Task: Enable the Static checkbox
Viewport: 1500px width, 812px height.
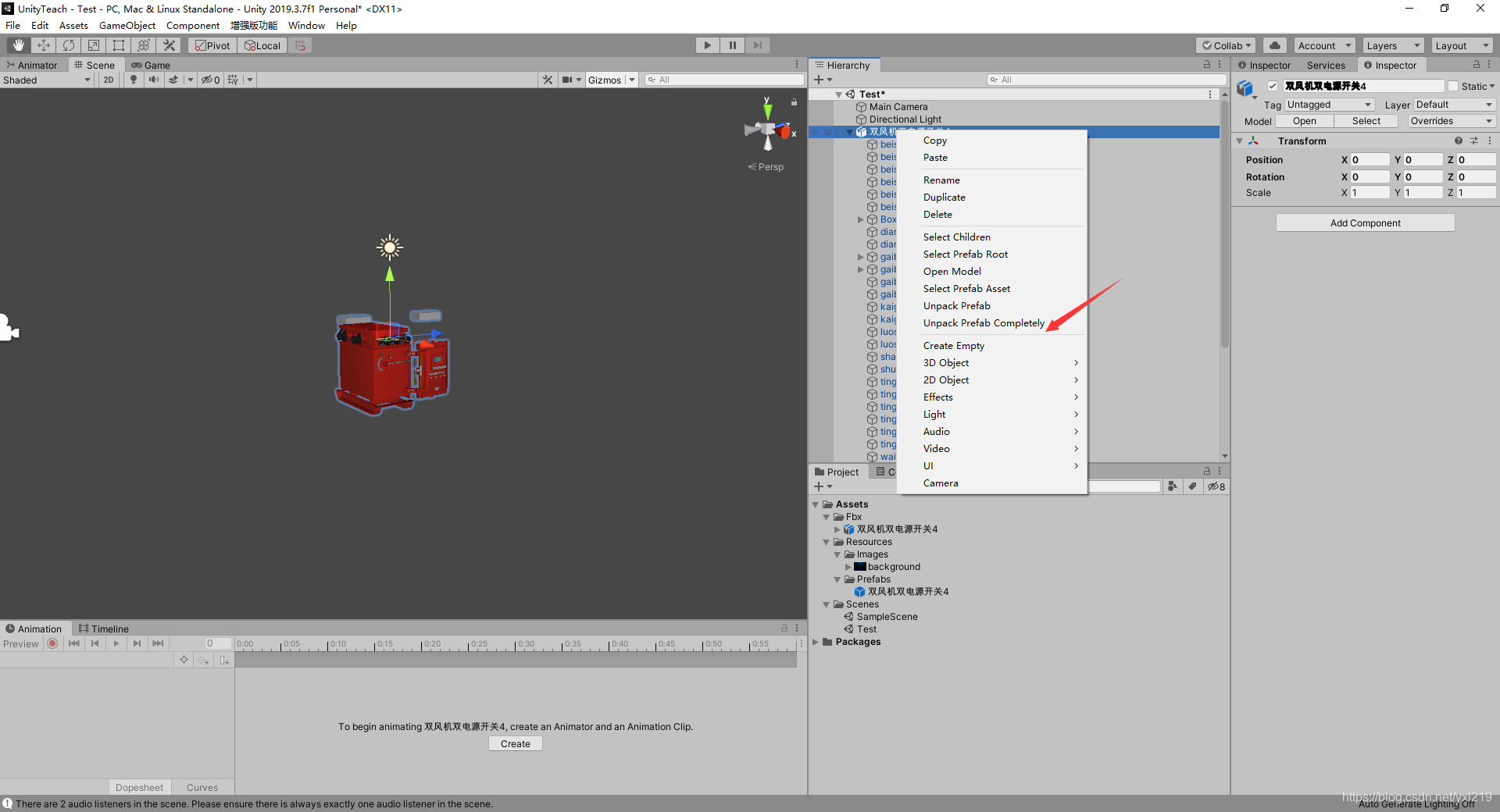Action: [x=1452, y=86]
